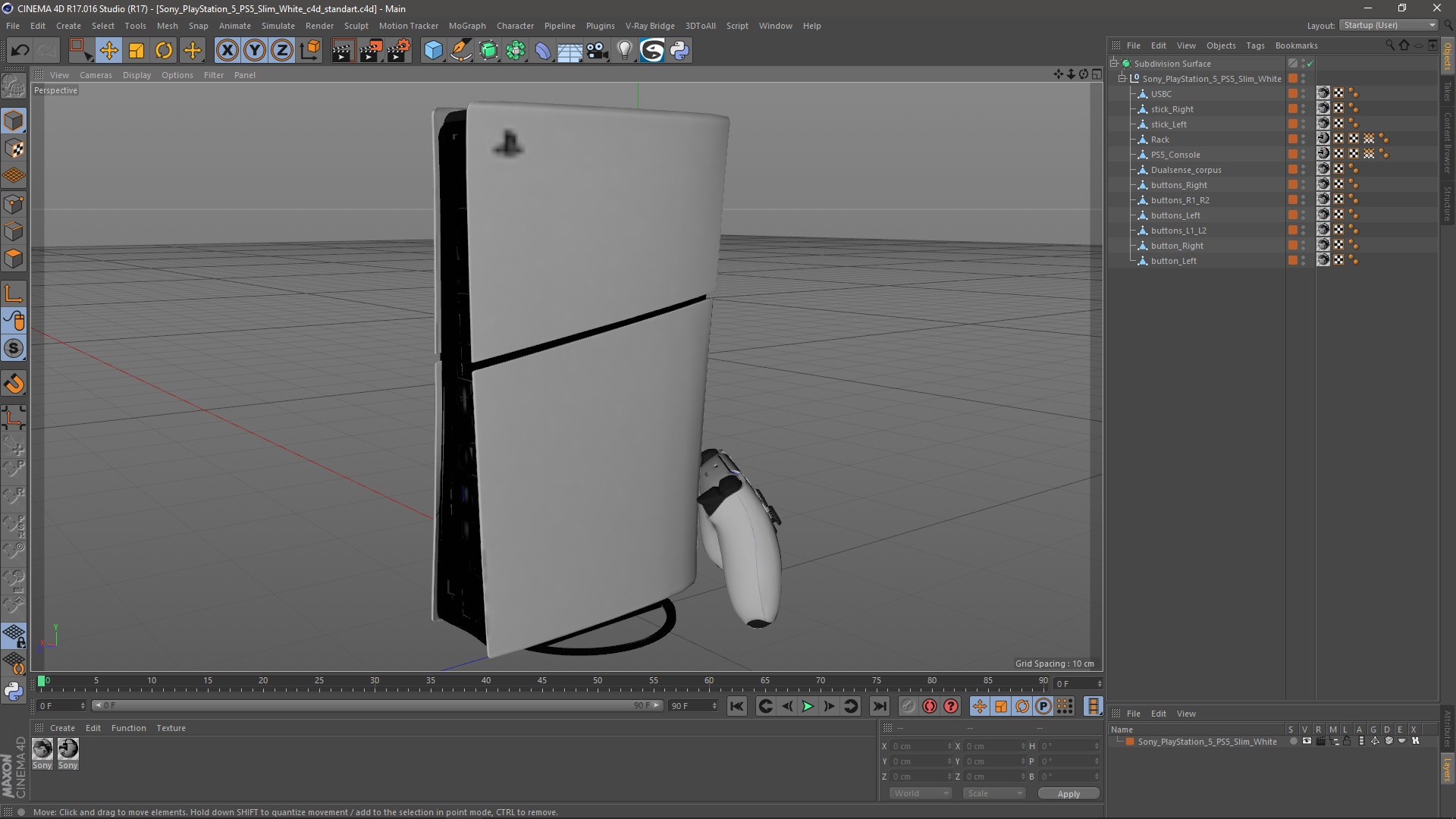This screenshot has width=1456, height=819.
Task: Open the V-Ray Bridge menu
Action: click(x=650, y=26)
